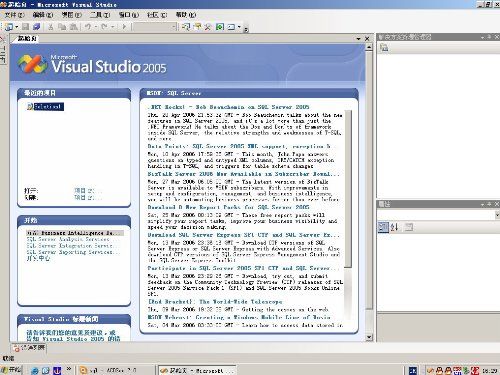Viewport: 500px width, 375px height.
Task: Open Solution Explorer from the toolbar icon
Action: tap(186, 27)
